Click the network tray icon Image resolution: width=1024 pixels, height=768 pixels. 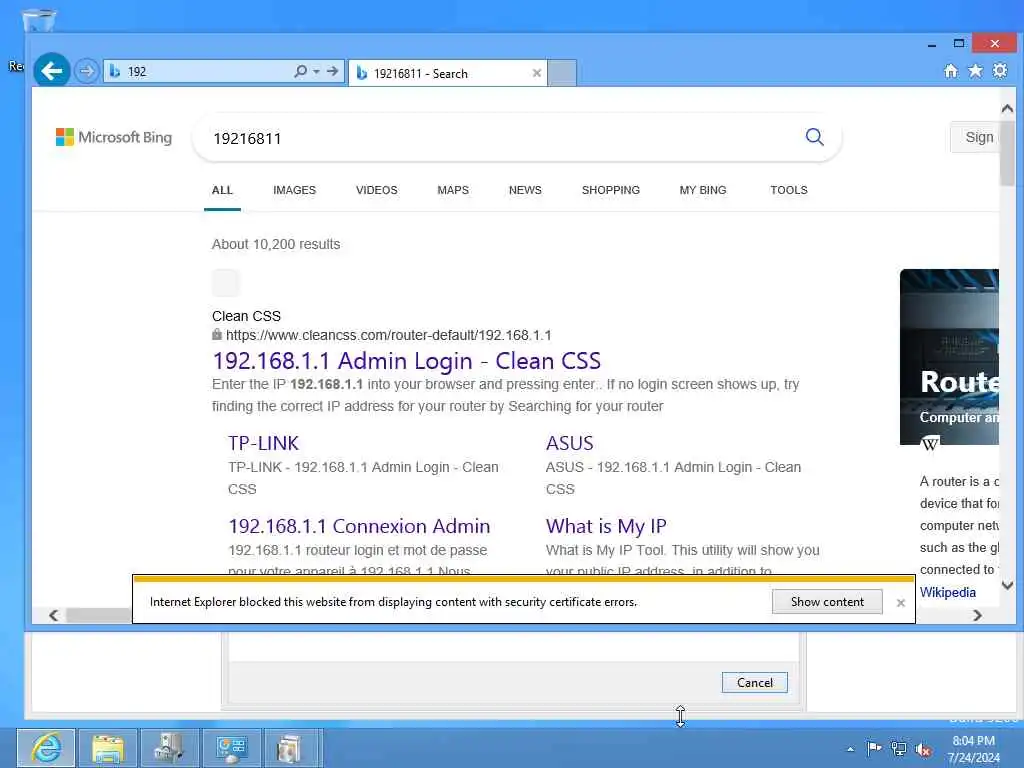[x=899, y=748]
